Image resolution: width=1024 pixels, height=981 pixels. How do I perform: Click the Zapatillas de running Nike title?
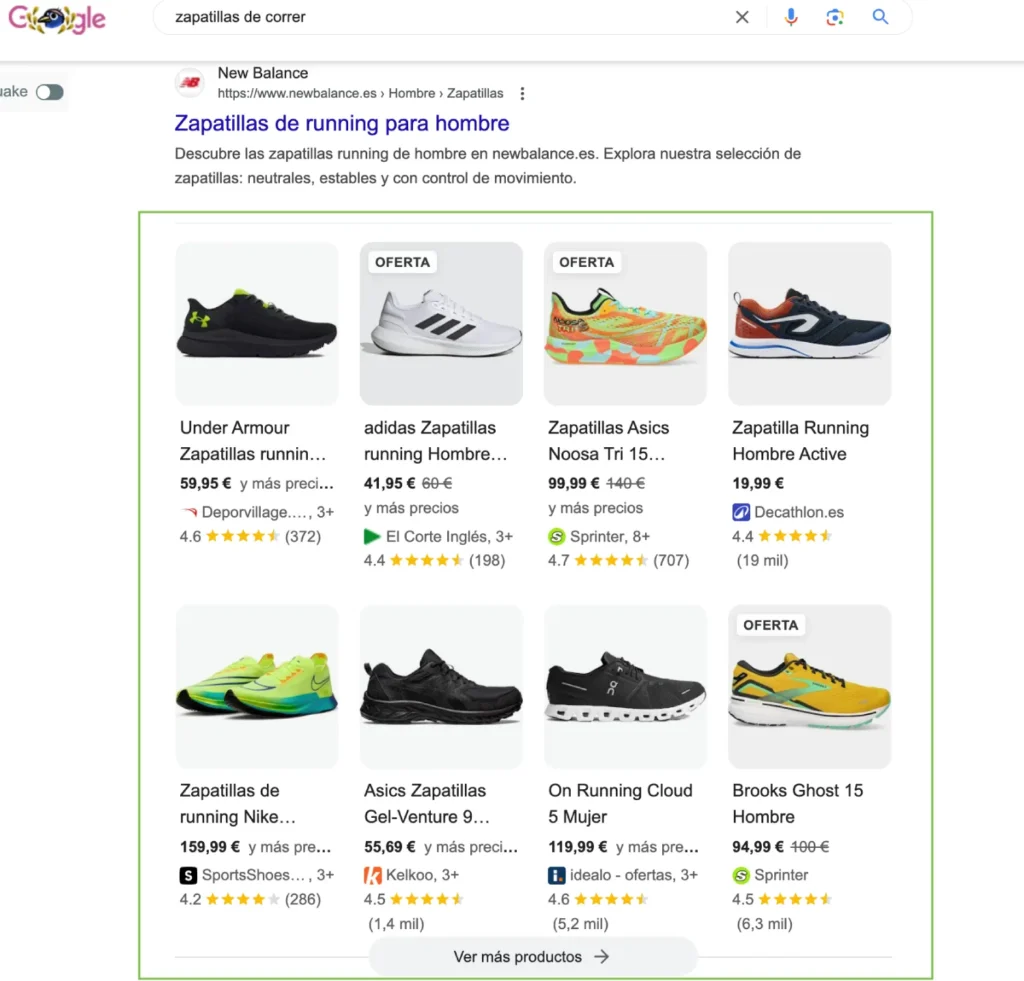click(x=238, y=803)
